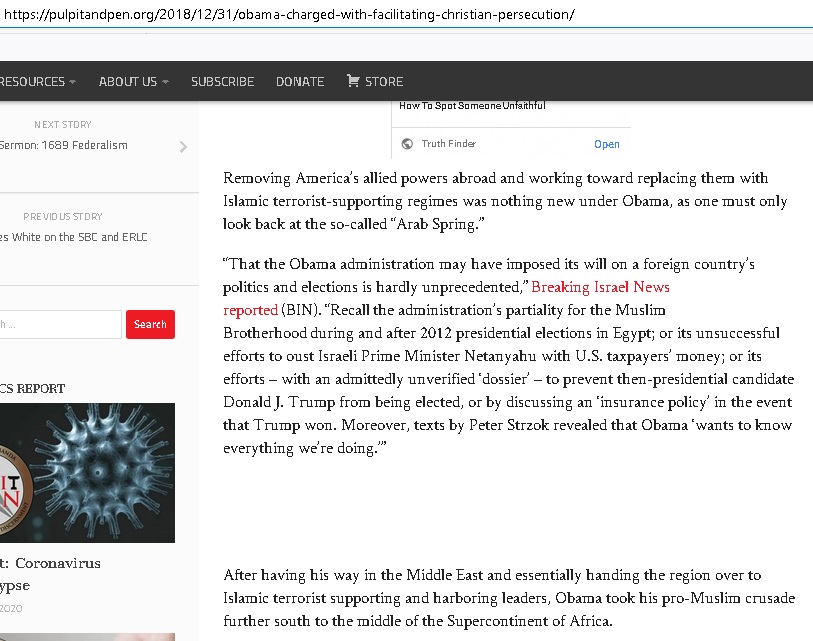
Task: Click the red Search button
Action: tap(150, 324)
